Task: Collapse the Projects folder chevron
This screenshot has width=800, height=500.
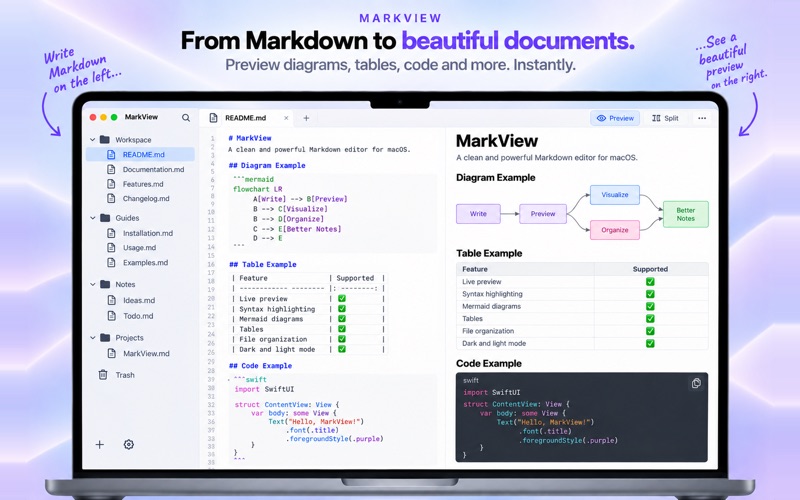Action: click(92, 337)
